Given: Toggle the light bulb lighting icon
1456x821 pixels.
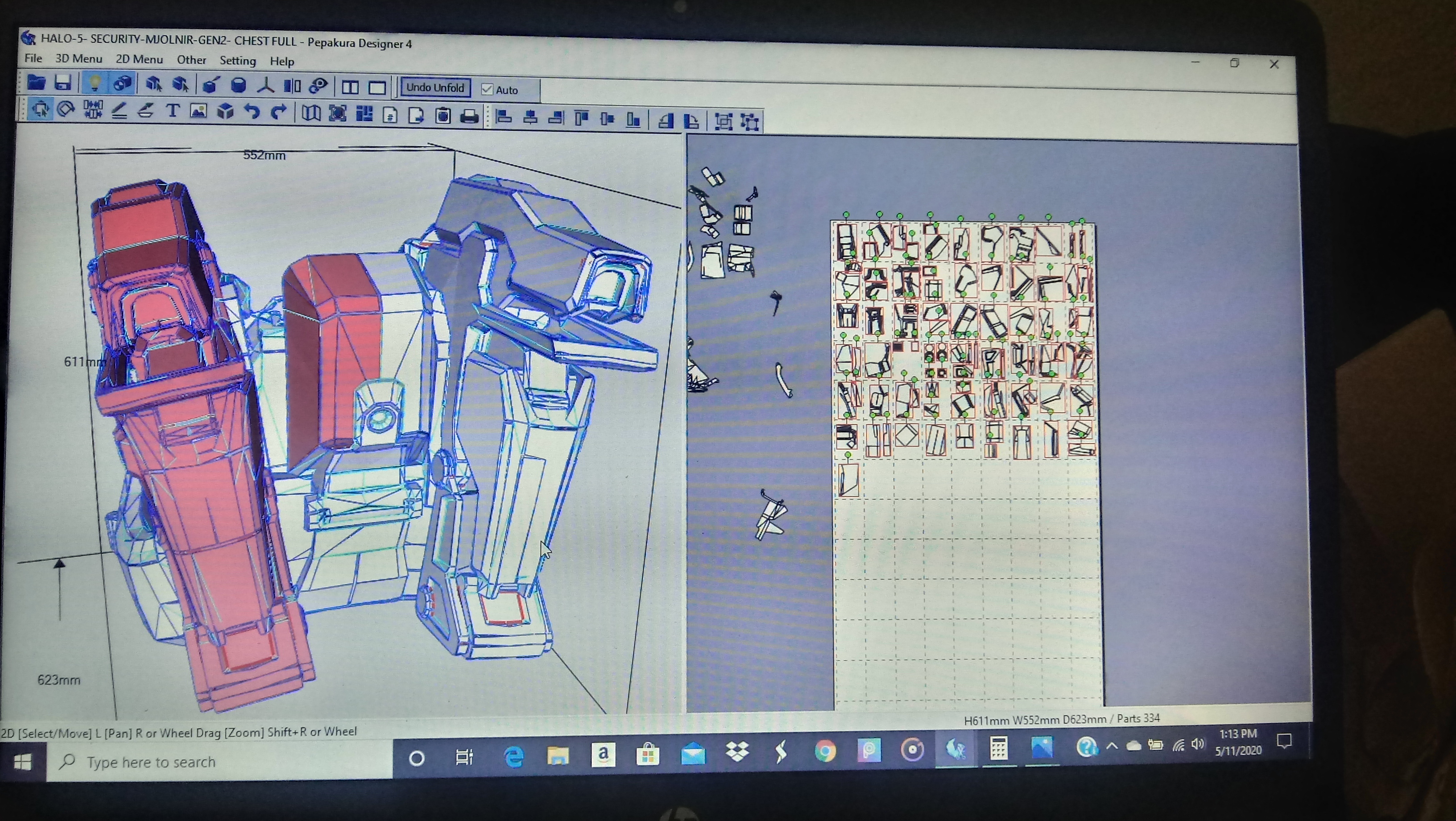Looking at the screenshot, I should coord(95,84).
